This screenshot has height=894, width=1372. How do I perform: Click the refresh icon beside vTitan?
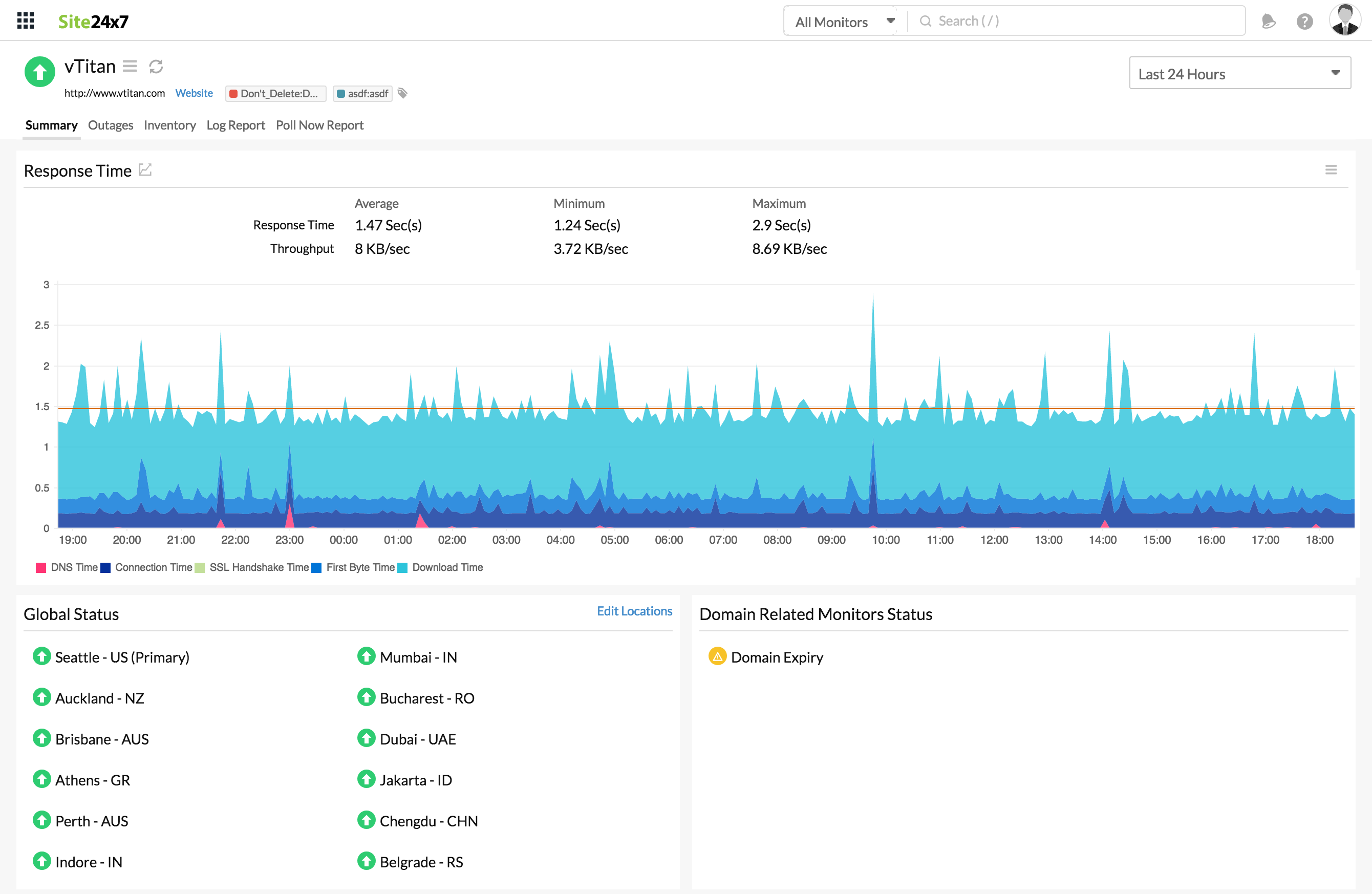(156, 67)
